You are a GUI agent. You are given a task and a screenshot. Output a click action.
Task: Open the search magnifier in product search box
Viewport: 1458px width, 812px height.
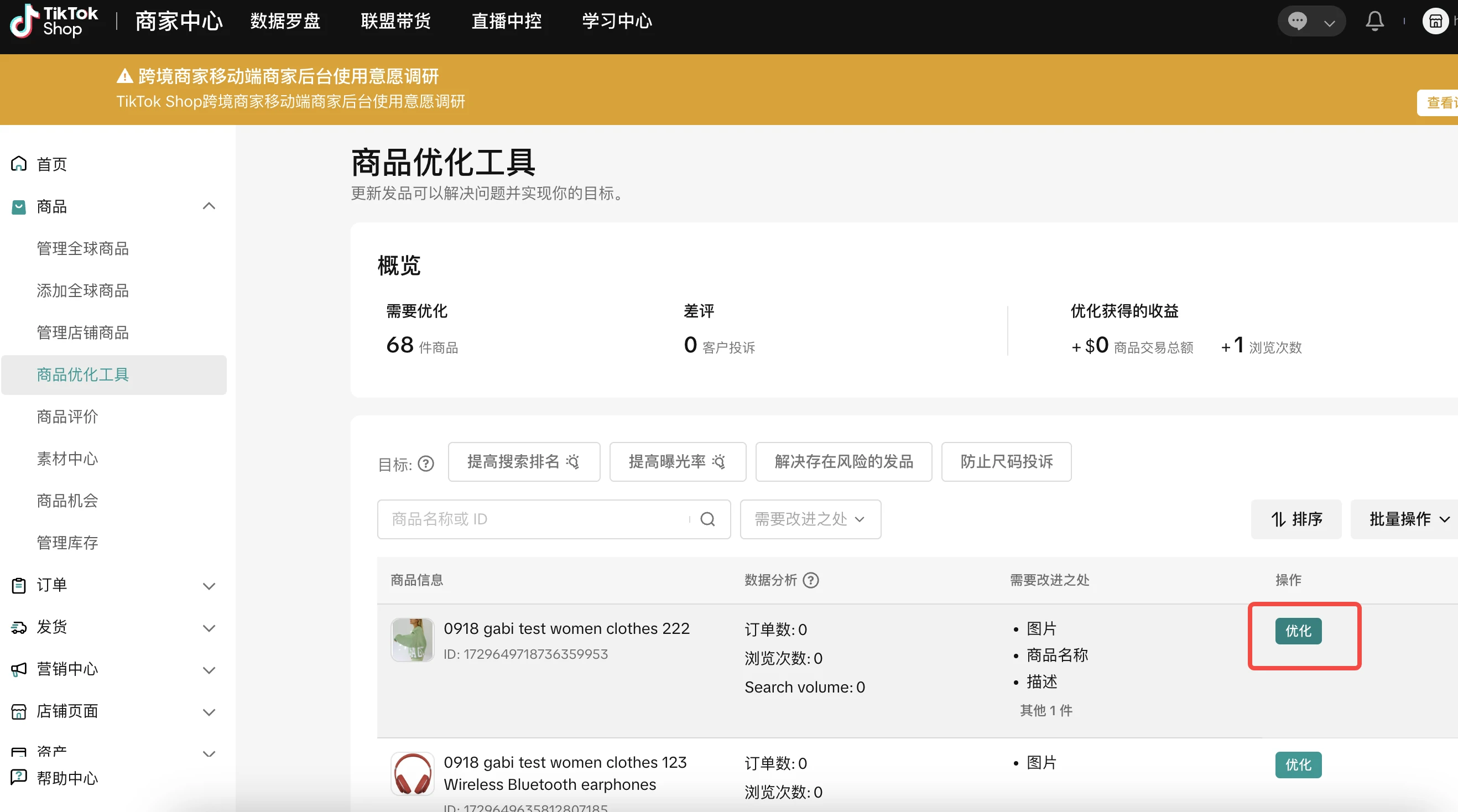point(707,519)
